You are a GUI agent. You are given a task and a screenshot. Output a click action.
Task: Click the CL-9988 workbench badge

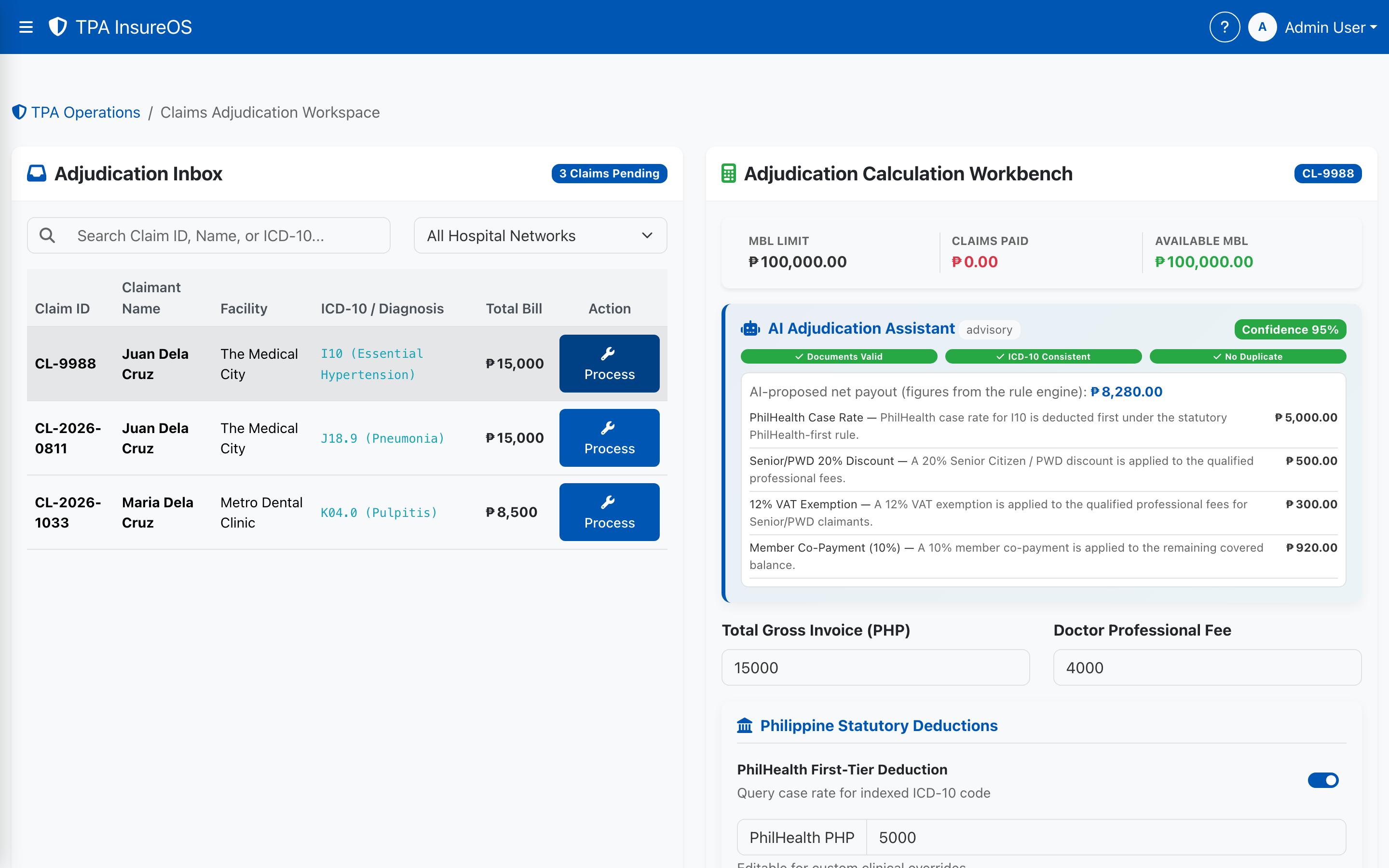pyautogui.click(x=1328, y=174)
